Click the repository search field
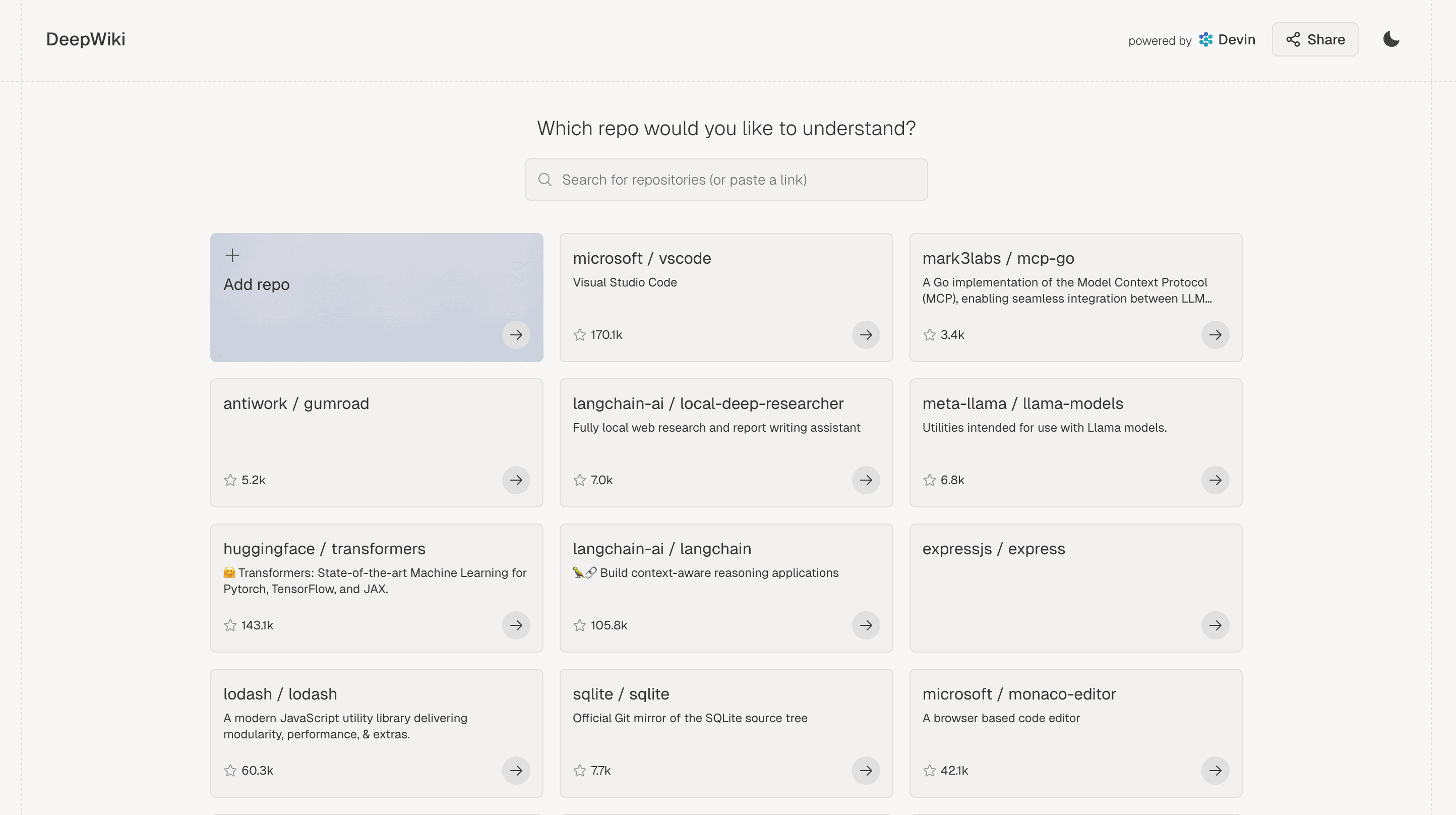This screenshot has width=1456, height=815. pos(726,179)
